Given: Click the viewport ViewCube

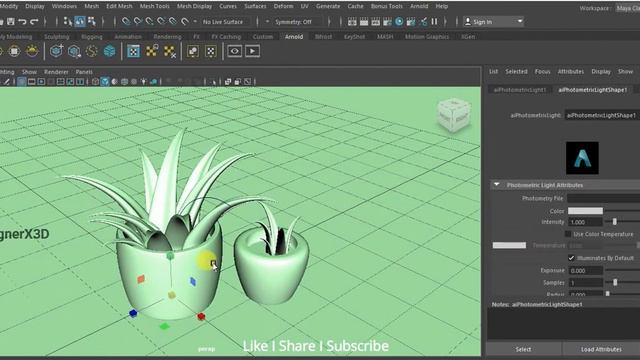Looking at the screenshot, I should tap(454, 115).
